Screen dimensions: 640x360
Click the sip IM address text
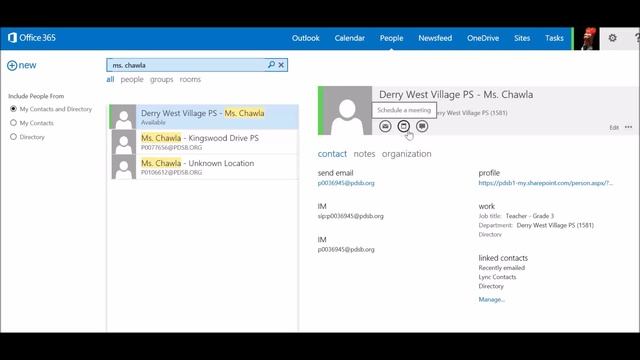pyautogui.click(x=351, y=216)
